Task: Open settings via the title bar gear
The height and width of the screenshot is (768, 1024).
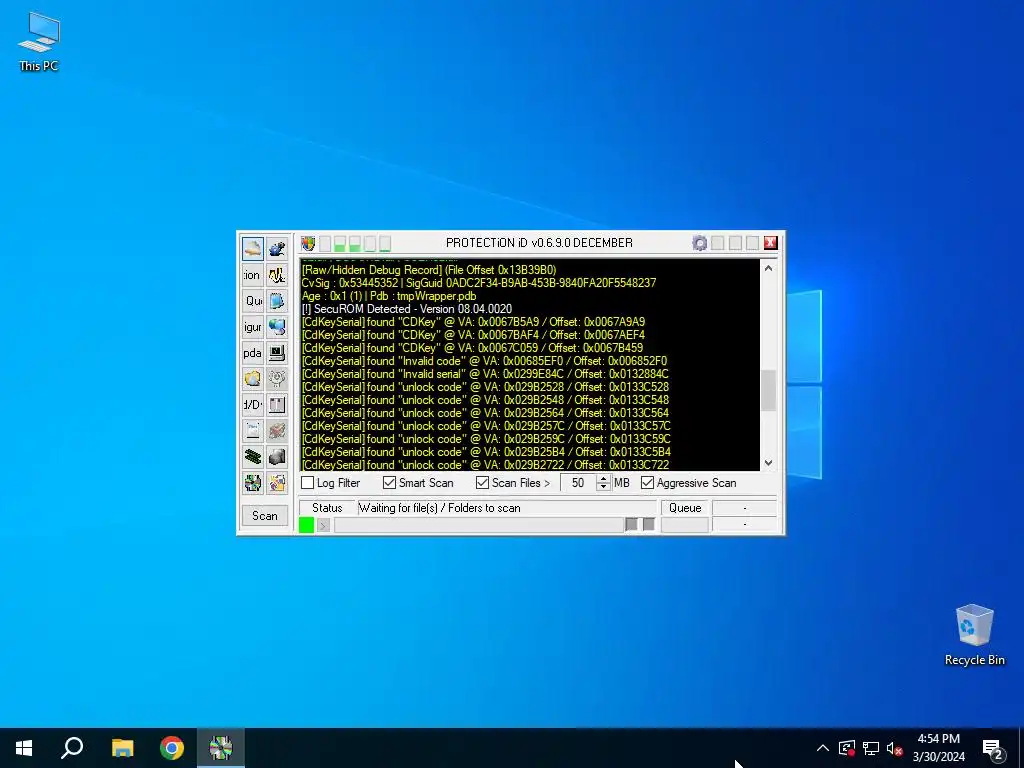Action: coord(699,243)
